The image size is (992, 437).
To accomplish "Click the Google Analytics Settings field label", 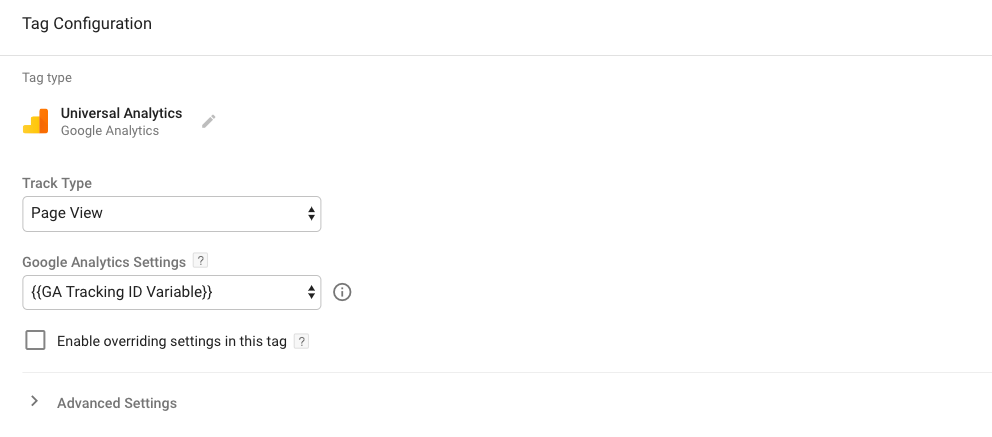I will (104, 262).
